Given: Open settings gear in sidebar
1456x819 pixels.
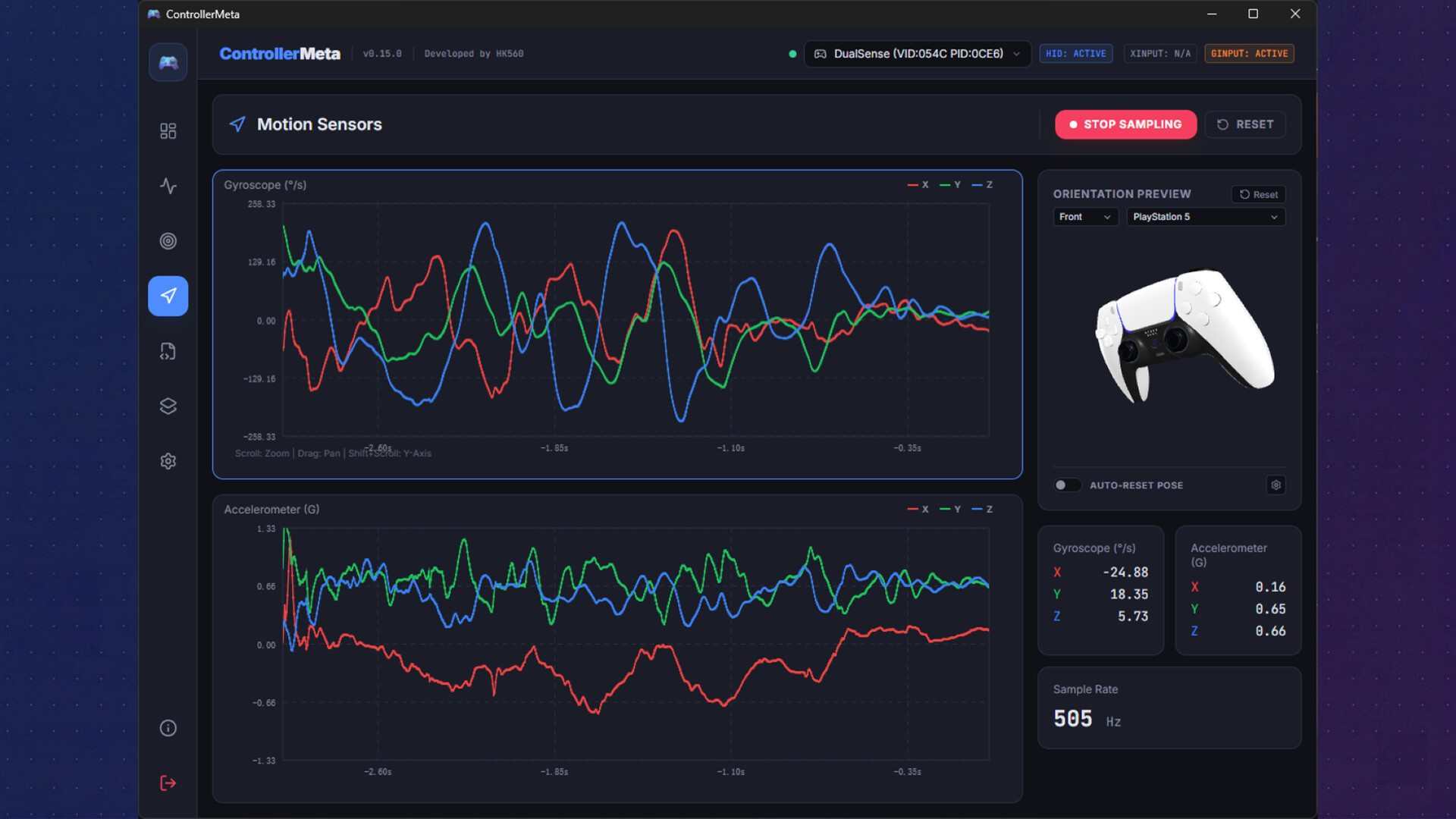Looking at the screenshot, I should [168, 461].
